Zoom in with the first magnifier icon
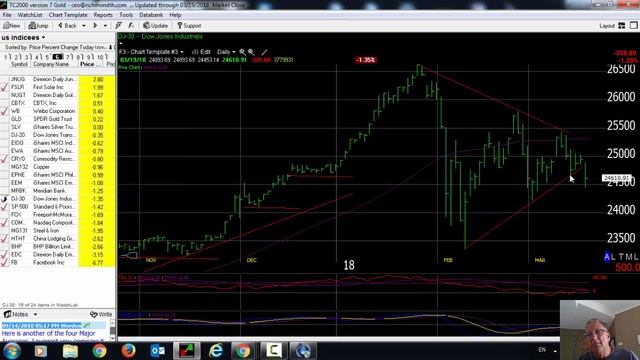 pyautogui.click(x=242, y=52)
